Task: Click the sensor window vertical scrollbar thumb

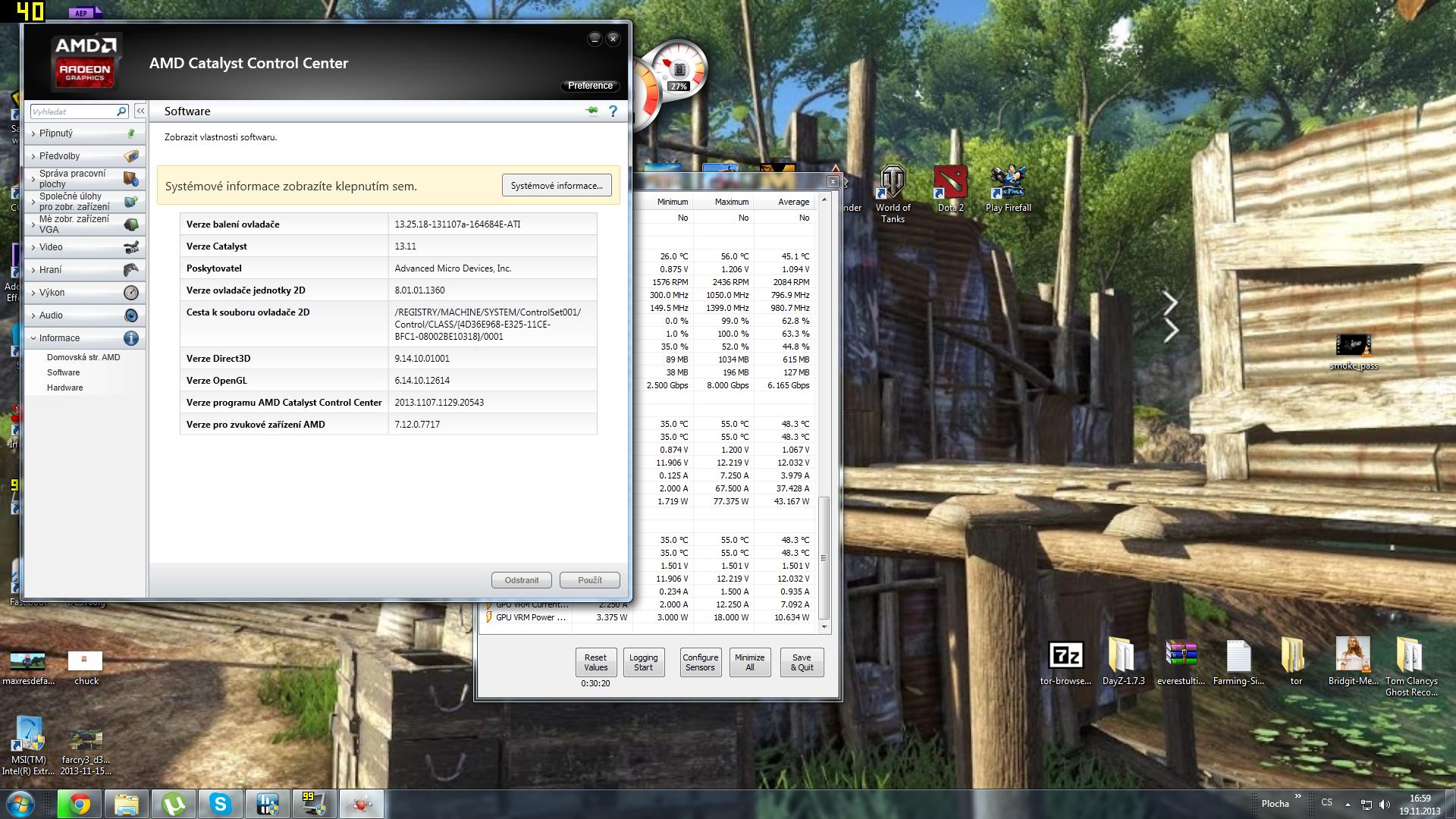Action: (824, 557)
